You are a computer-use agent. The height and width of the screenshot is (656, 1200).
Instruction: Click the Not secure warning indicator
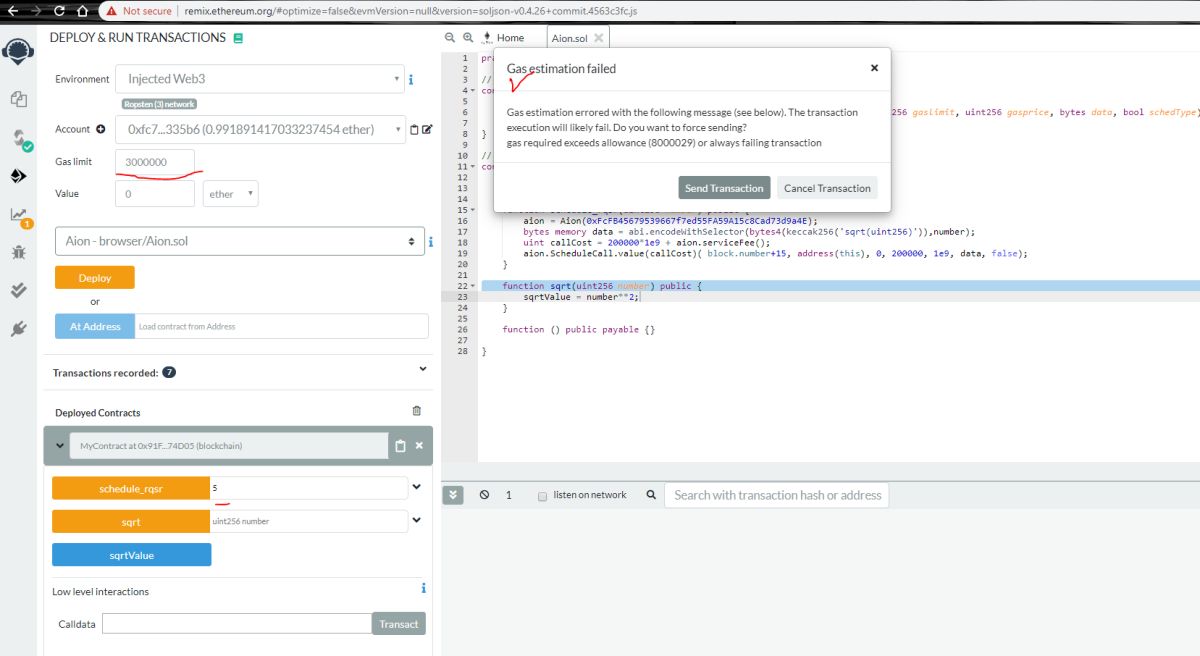pos(139,11)
